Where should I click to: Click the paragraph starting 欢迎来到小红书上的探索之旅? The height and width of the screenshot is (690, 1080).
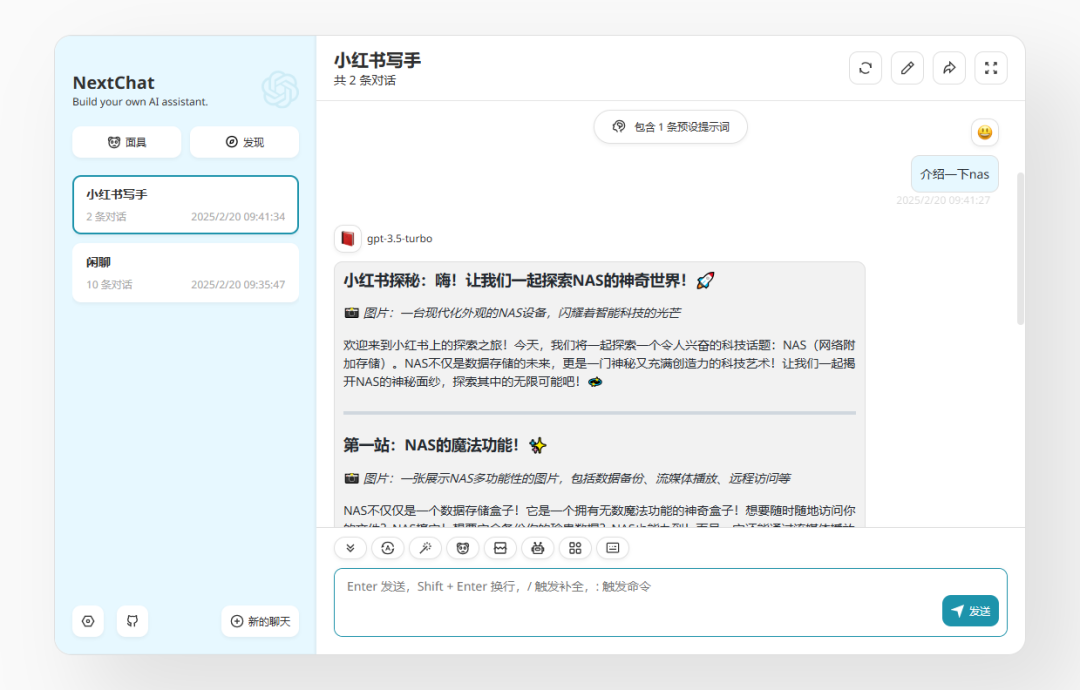point(599,364)
